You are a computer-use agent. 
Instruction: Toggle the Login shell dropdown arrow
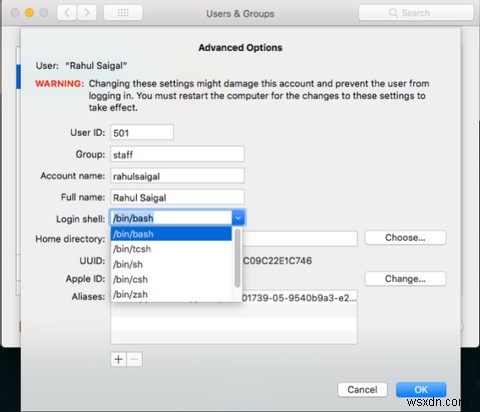click(238, 218)
